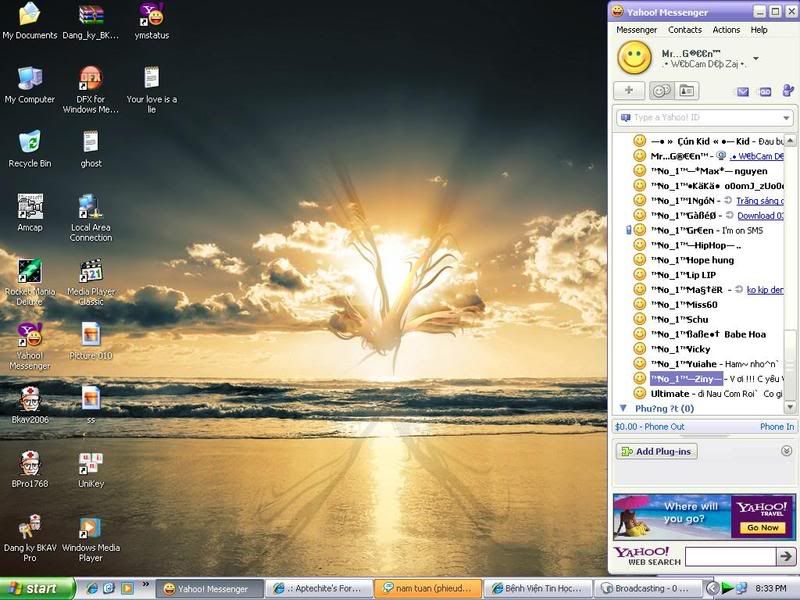Open the Windows Start menu
This screenshot has height=600, width=800.
[37, 588]
